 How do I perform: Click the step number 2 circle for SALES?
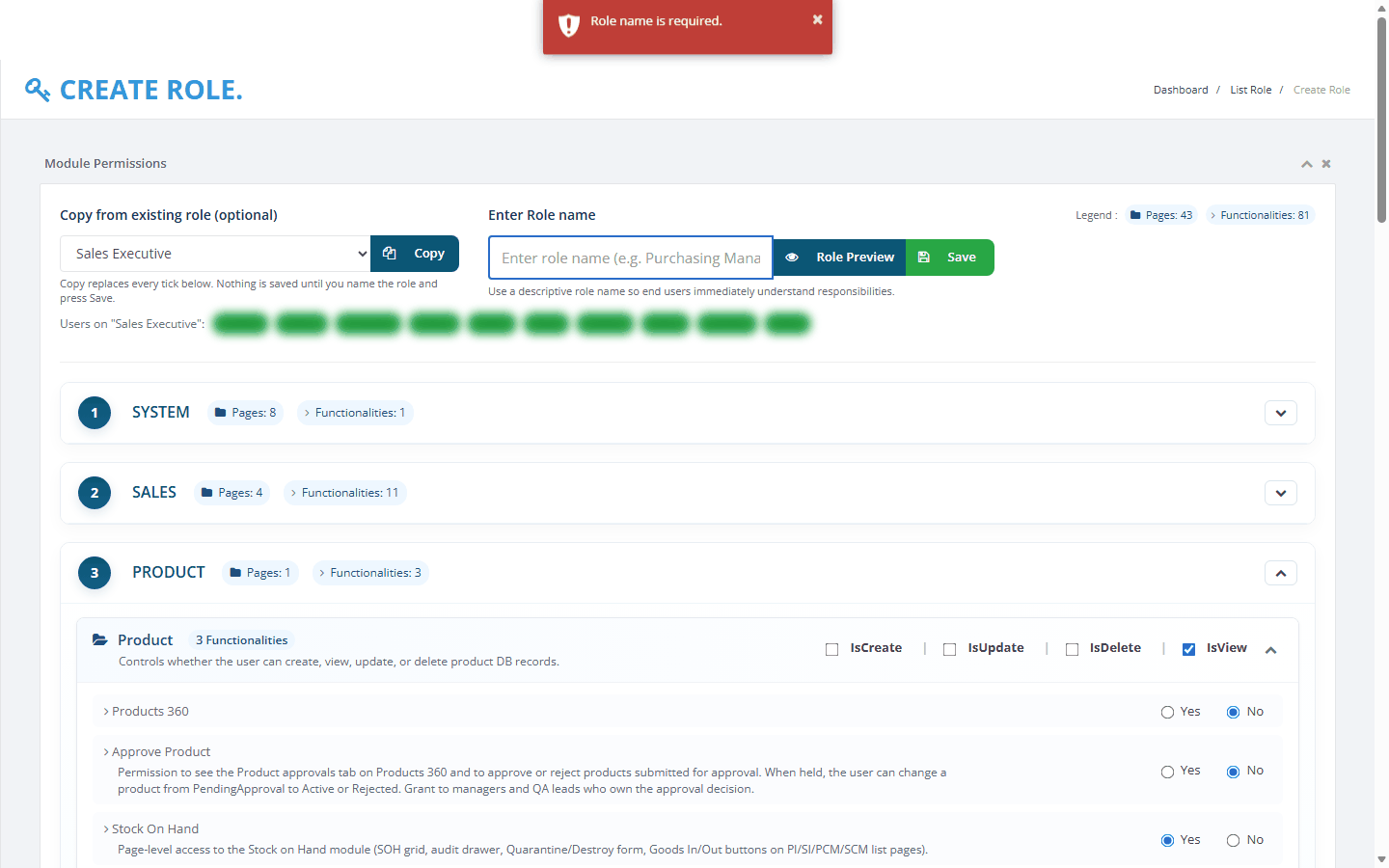click(95, 493)
